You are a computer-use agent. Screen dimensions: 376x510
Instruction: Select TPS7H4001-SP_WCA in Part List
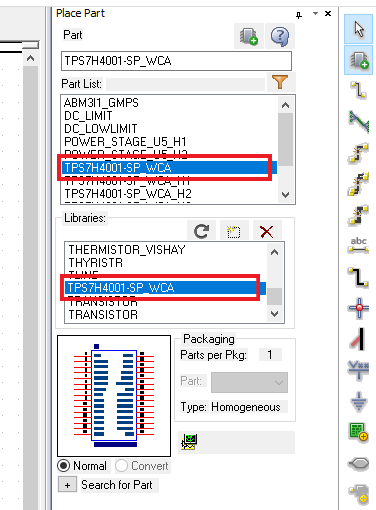169,168
